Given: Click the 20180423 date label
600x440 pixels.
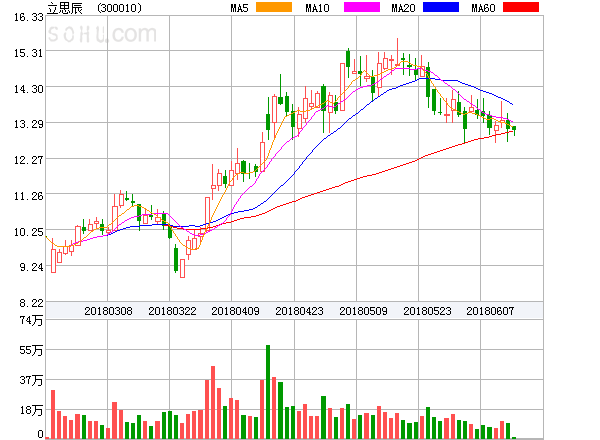Looking at the screenshot, I should [299, 311].
